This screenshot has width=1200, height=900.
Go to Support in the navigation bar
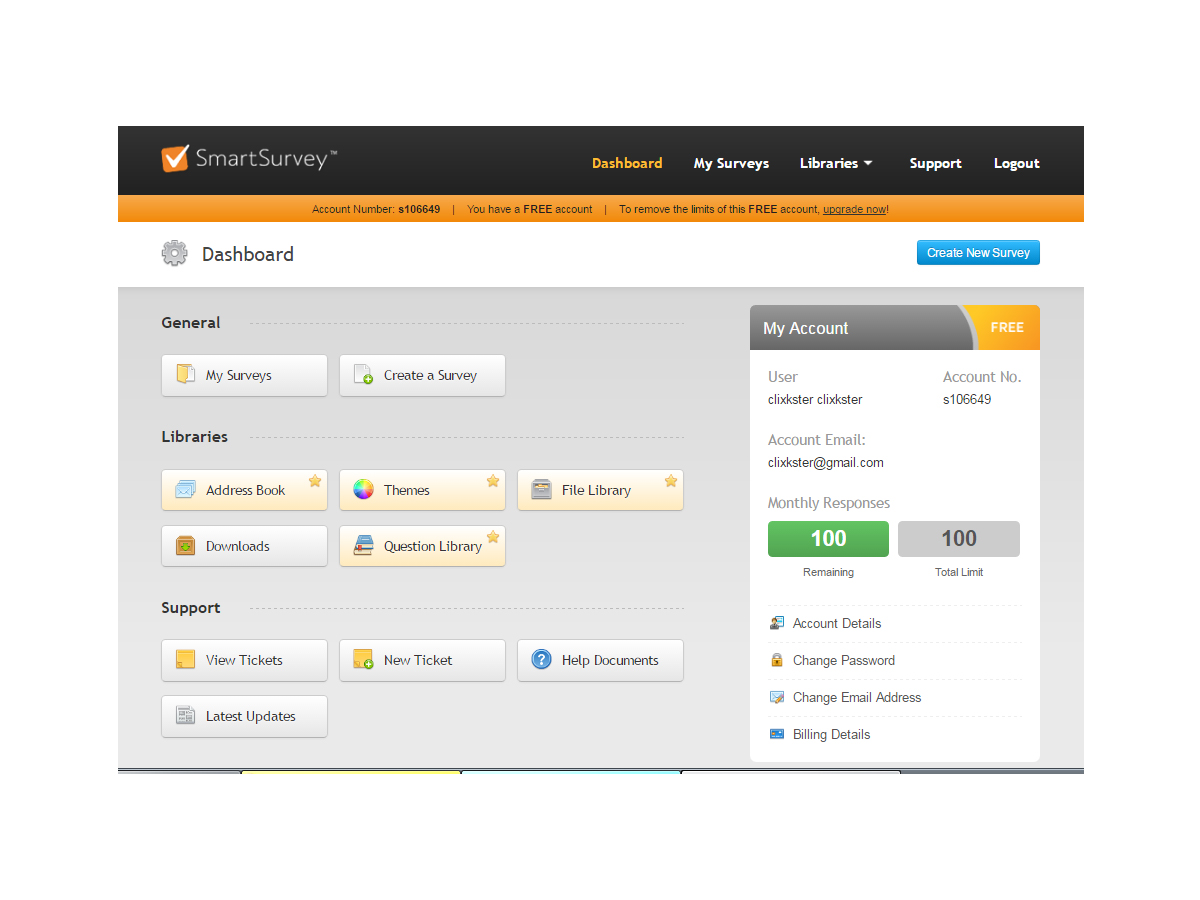[x=935, y=163]
